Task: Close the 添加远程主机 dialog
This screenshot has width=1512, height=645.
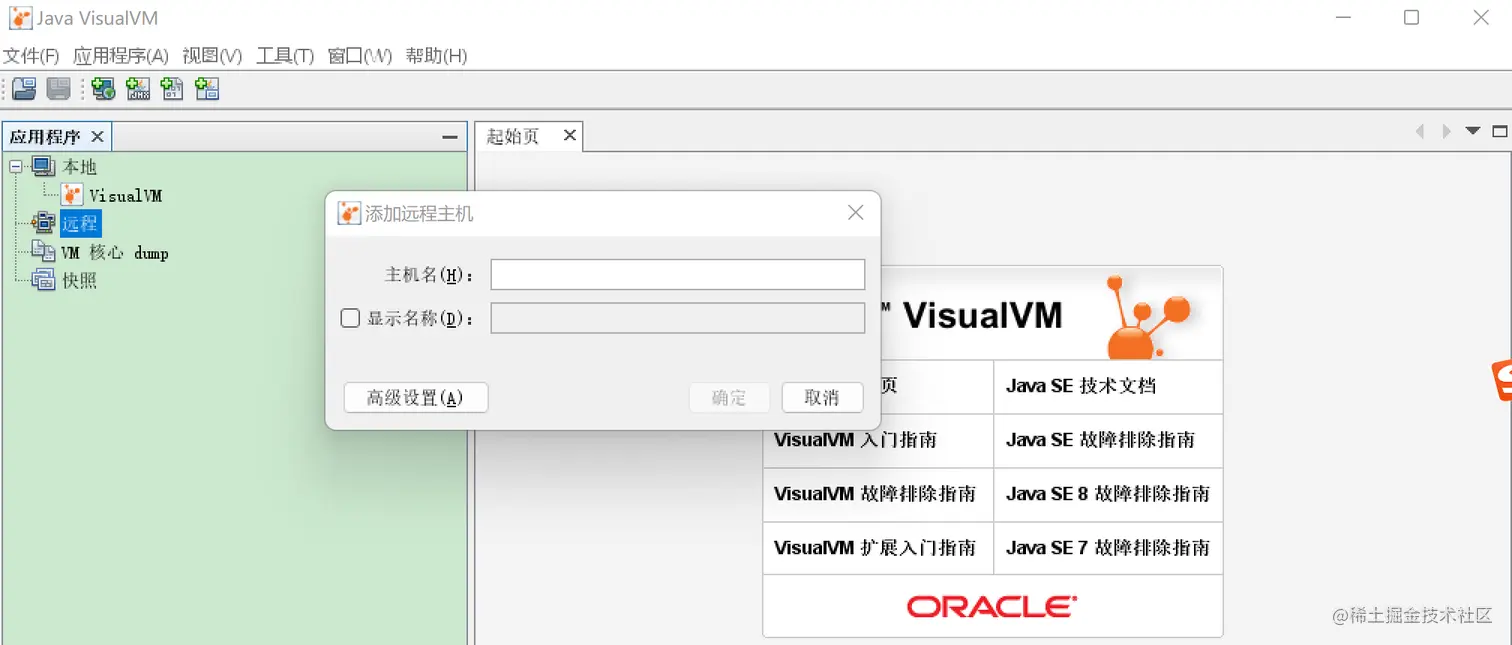Action: pos(855,212)
